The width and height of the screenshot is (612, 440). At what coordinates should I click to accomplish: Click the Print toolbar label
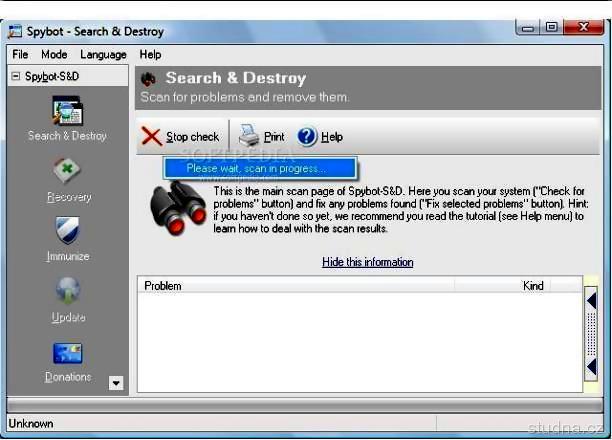[x=274, y=137]
